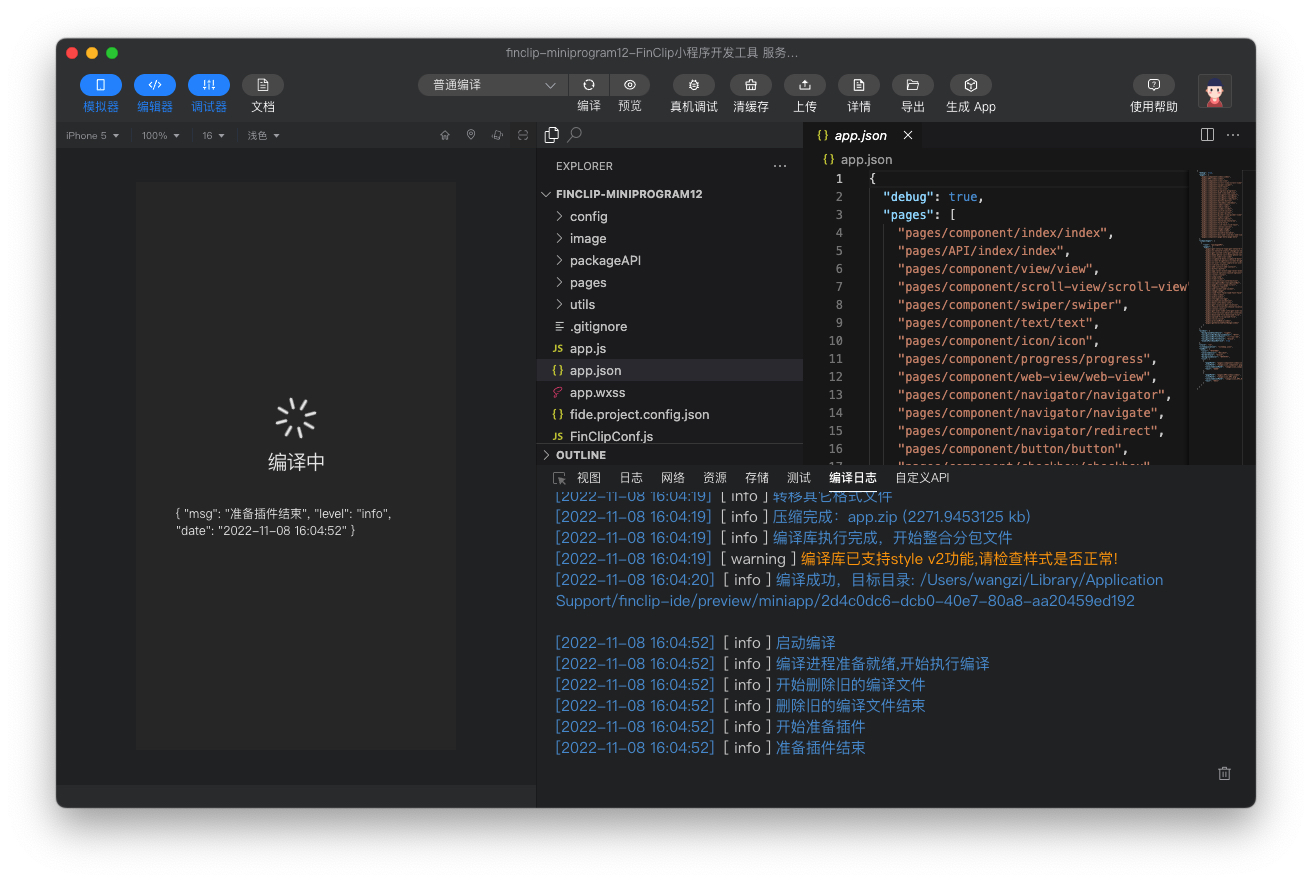Screen dimensions: 1312x882
Task: Open the 生成 App cube icon
Action: pyautogui.click(x=970, y=86)
